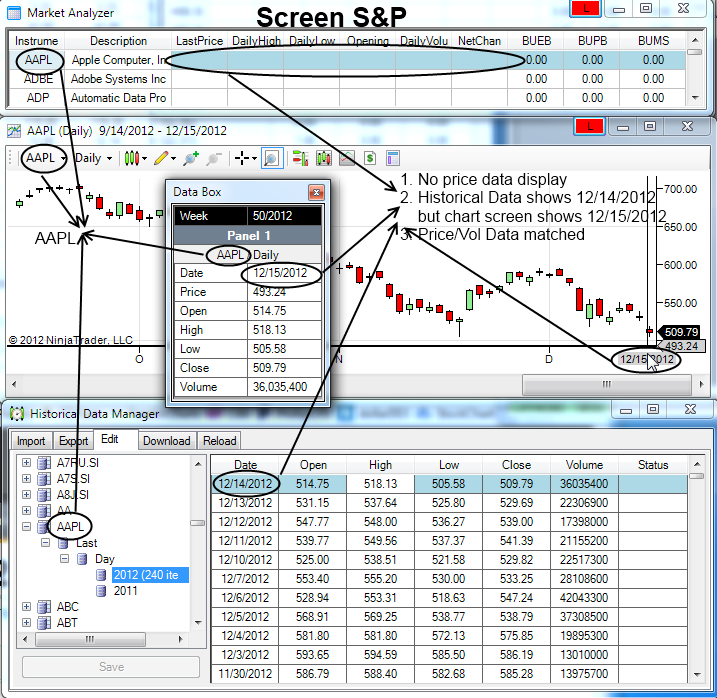717x698 pixels.
Task: Open Chart Trader from chart toolbar
Action: tap(300, 158)
